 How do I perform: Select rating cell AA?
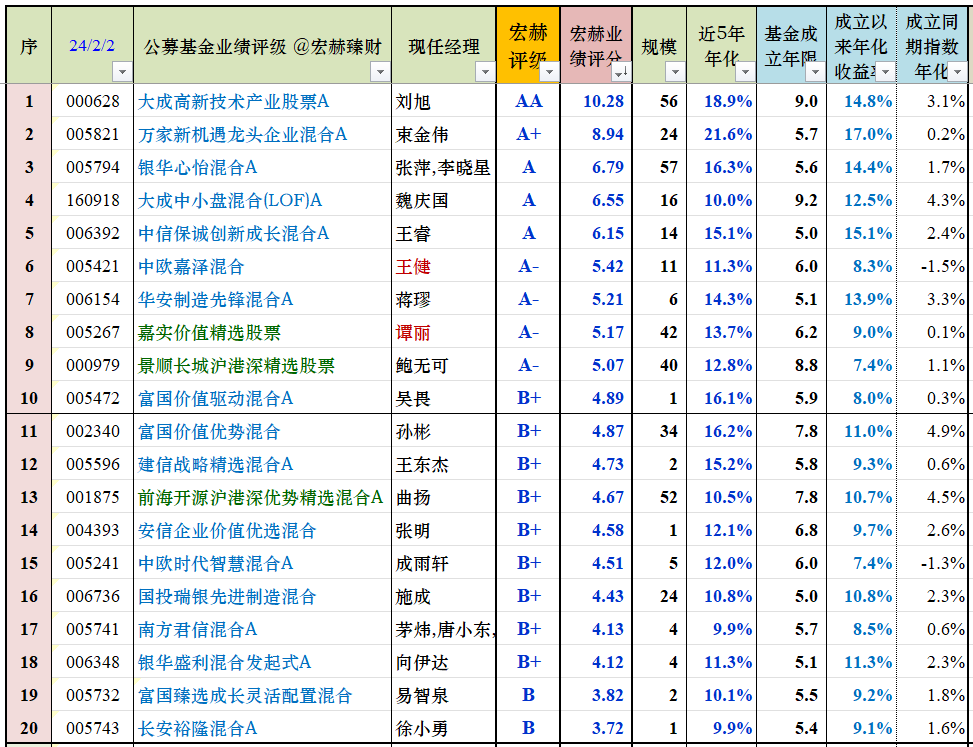[529, 102]
